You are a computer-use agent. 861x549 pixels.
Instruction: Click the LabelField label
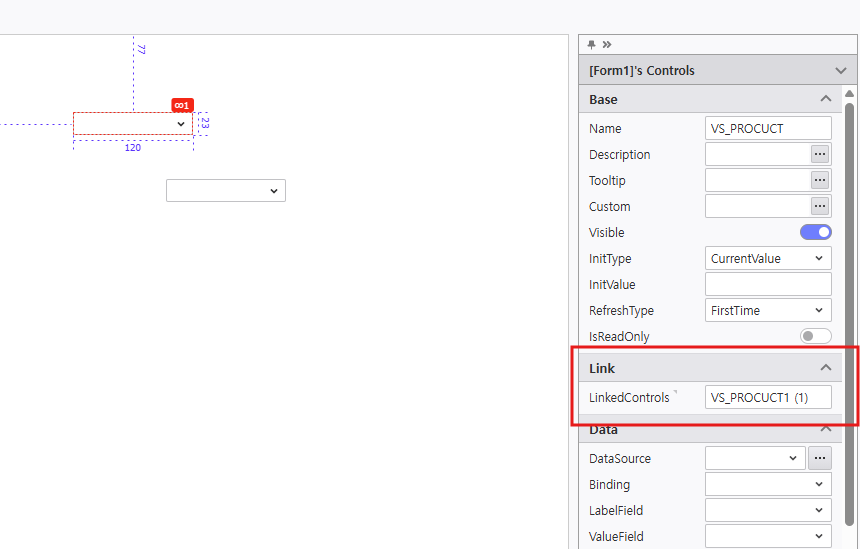point(616,511)
